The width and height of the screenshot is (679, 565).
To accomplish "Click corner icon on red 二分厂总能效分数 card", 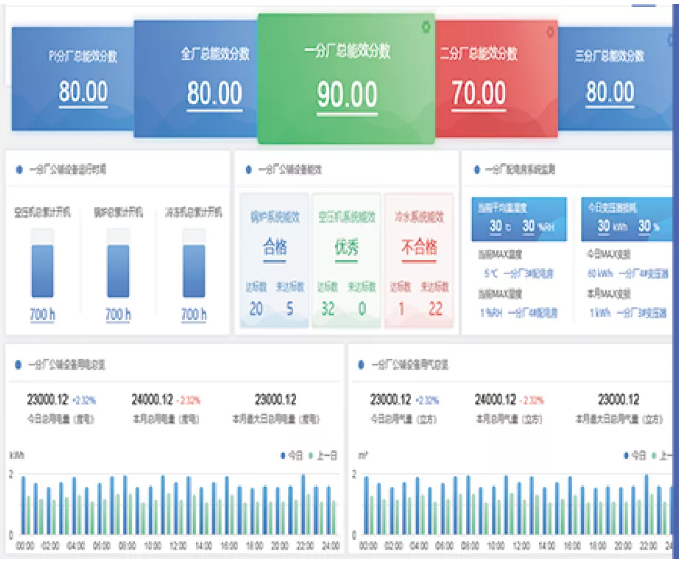I will pos(549,31).
